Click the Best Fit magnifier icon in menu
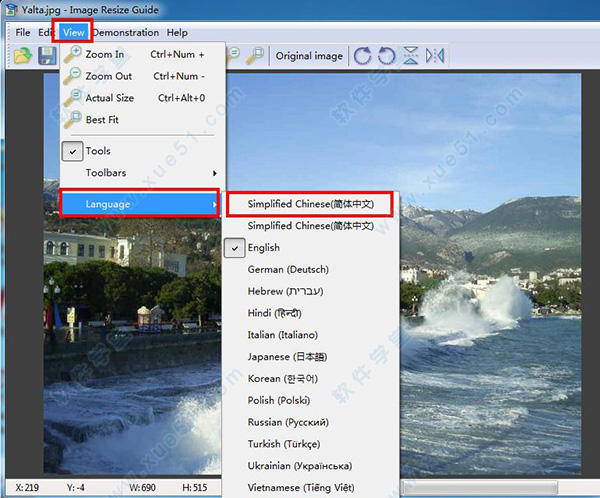Image resolution: width=600 pixels, height=498 pixels. [x=73, y=119]
